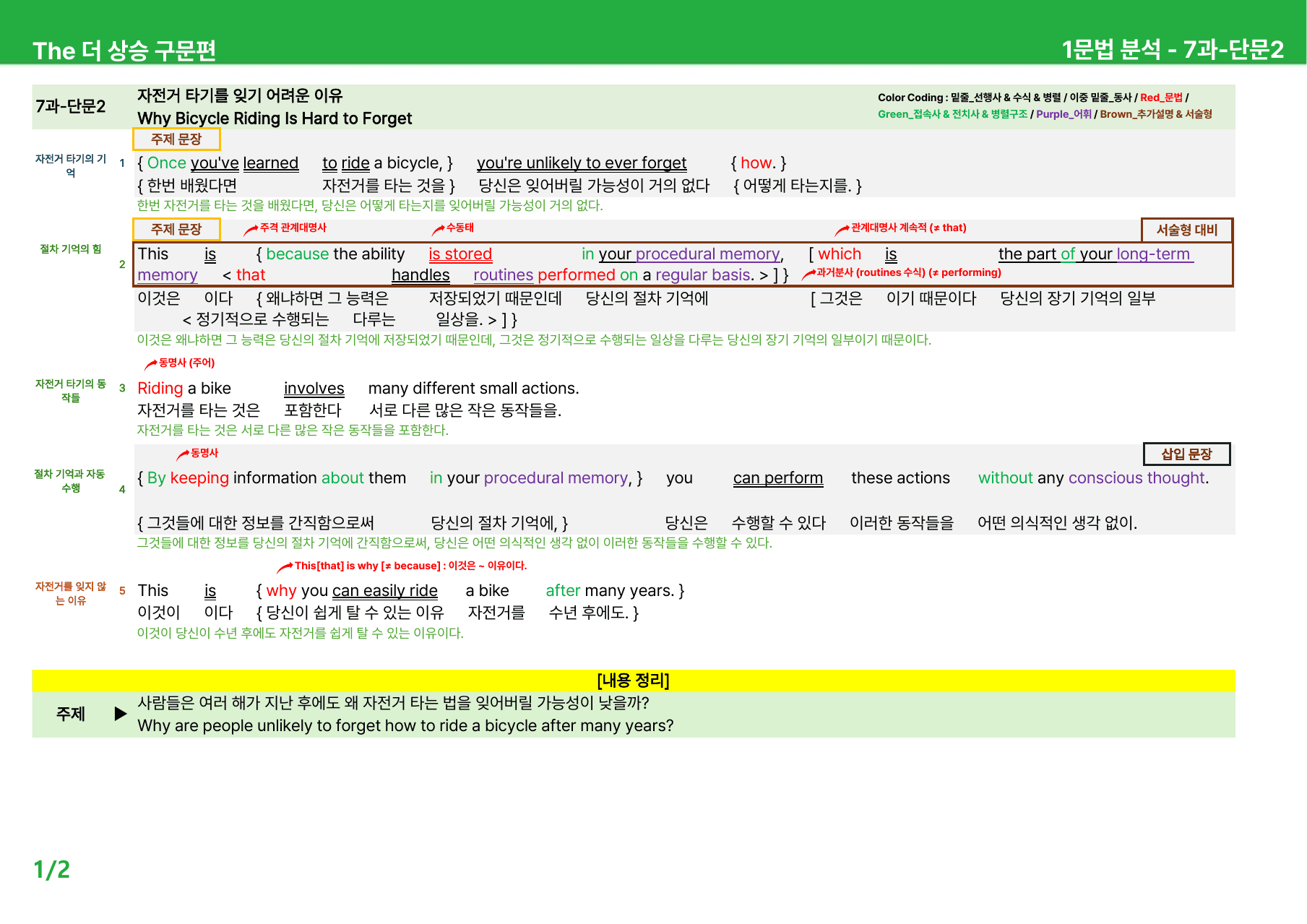The height and width of the screenshot is (924, 1307).
Task: Click the title 'Why Bicycle Riding Is Hard to Forget'
Action: 275,118
